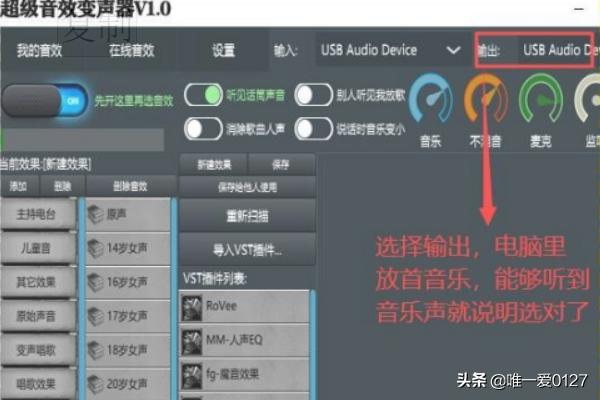600x400 pixels.
Task: Click the 保存给他人使用 button
Action: pyautogui.click(x=247, y=187)
